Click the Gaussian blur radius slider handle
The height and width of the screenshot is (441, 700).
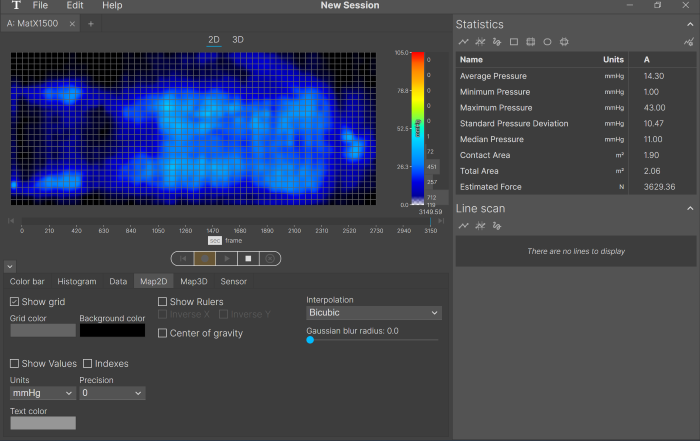[310, 340]
